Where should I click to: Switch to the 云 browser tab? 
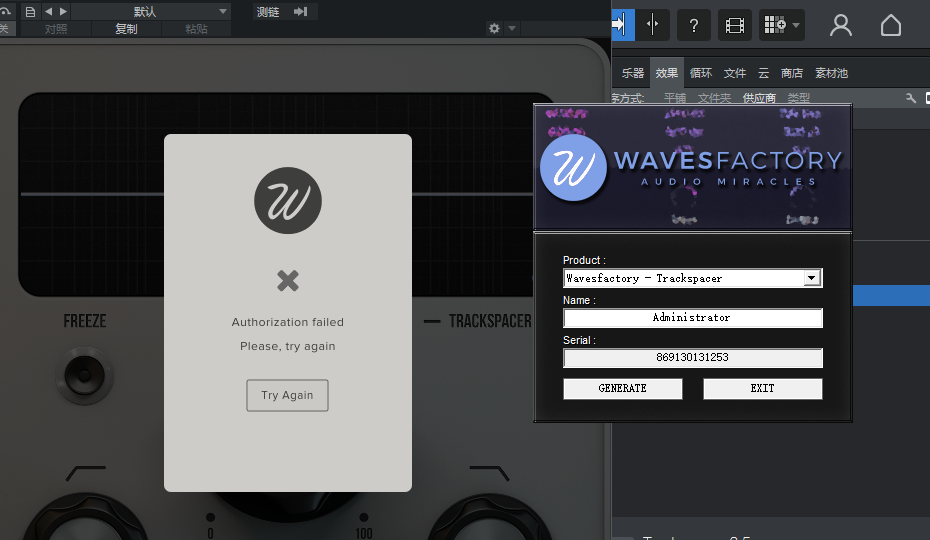763,73
